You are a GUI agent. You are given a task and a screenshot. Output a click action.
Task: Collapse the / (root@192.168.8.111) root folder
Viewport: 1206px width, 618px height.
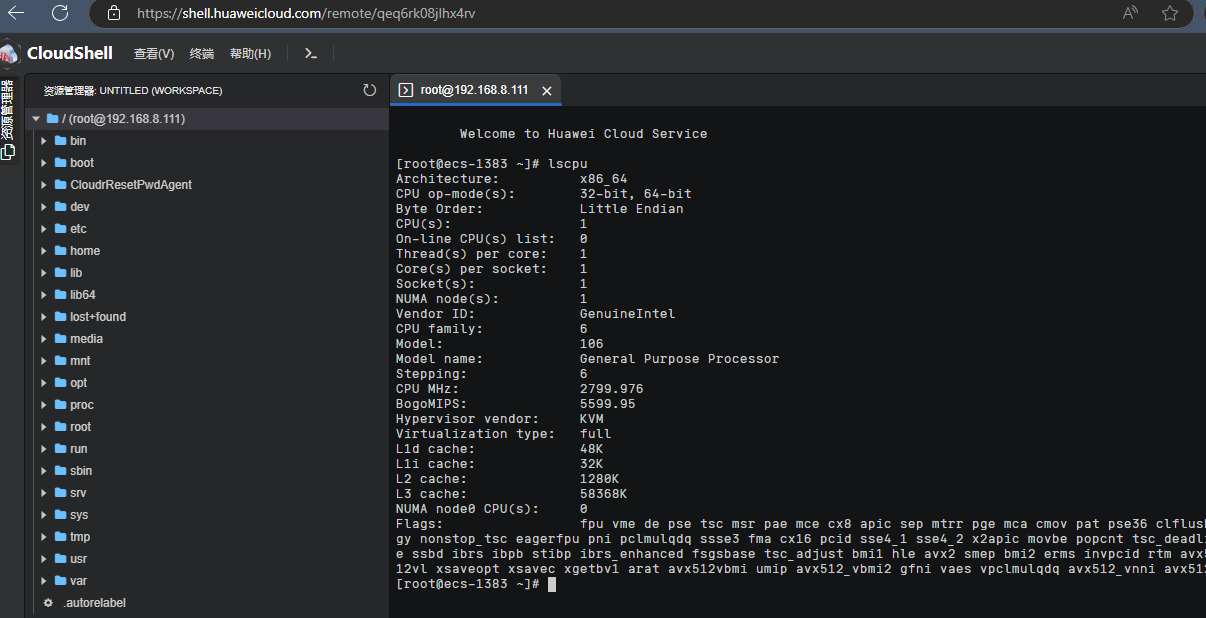[36, 119]
